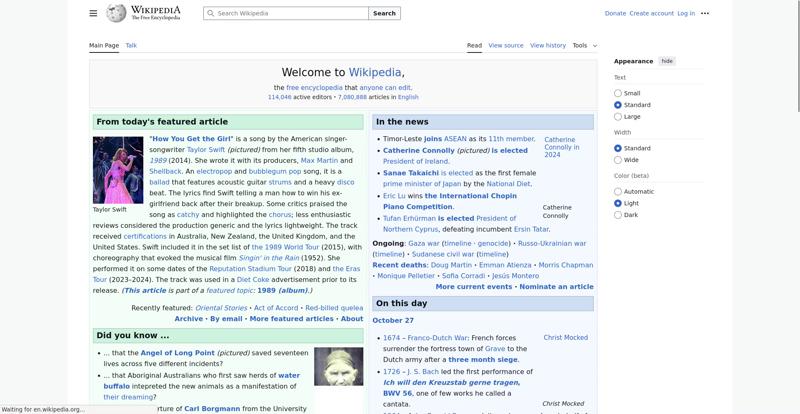Switch to the Talk tab
Viewport: 800px width, 414px height.
point(131,45)
